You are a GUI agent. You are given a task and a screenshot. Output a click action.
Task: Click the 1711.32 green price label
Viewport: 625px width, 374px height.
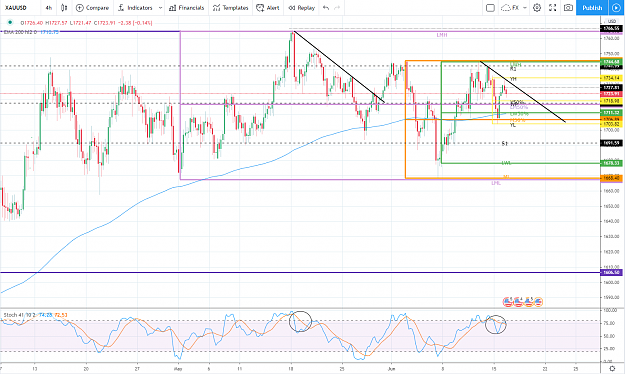point(611,113)
